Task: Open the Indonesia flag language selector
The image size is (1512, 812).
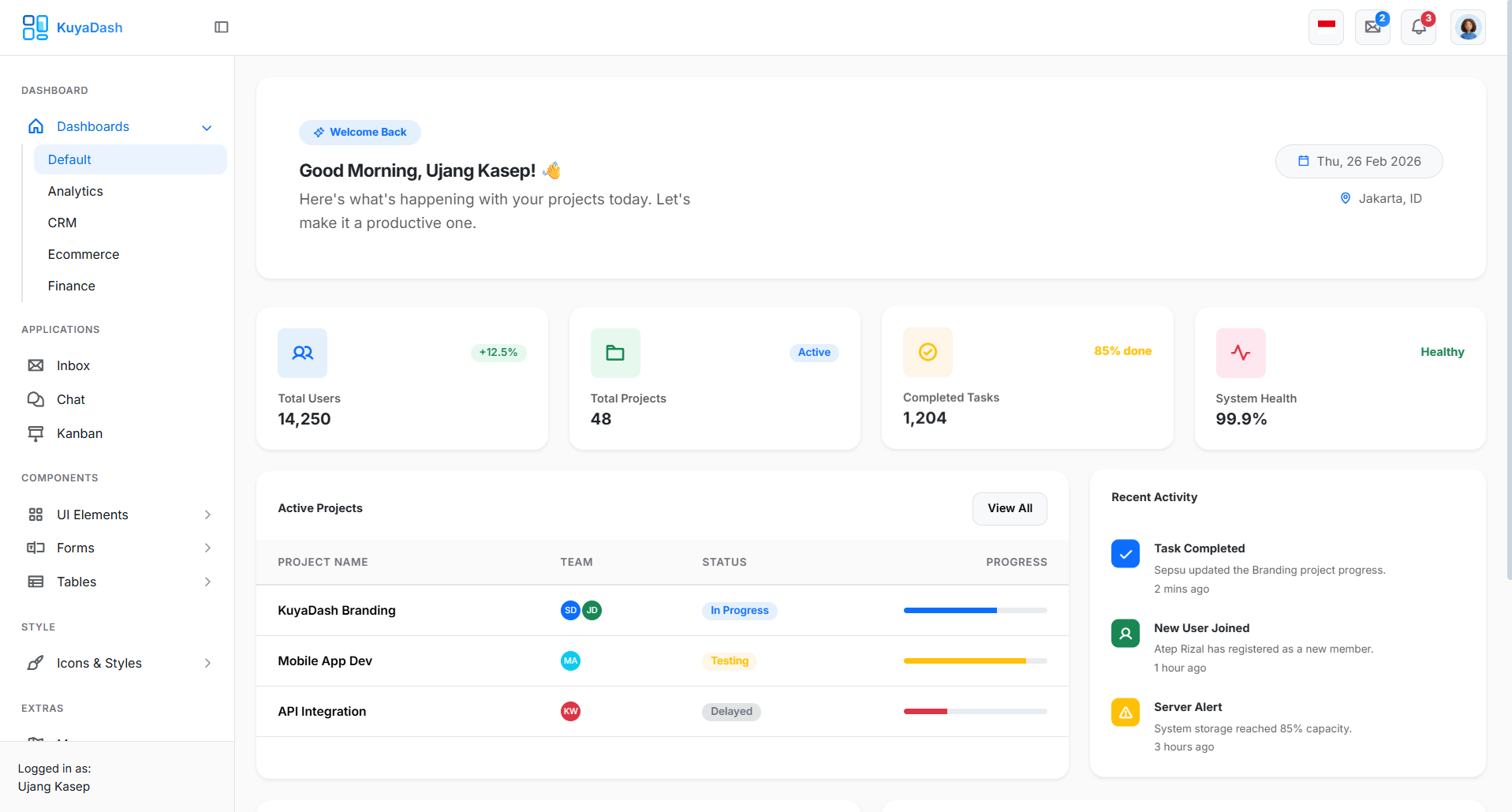Action: [1326, 28]
